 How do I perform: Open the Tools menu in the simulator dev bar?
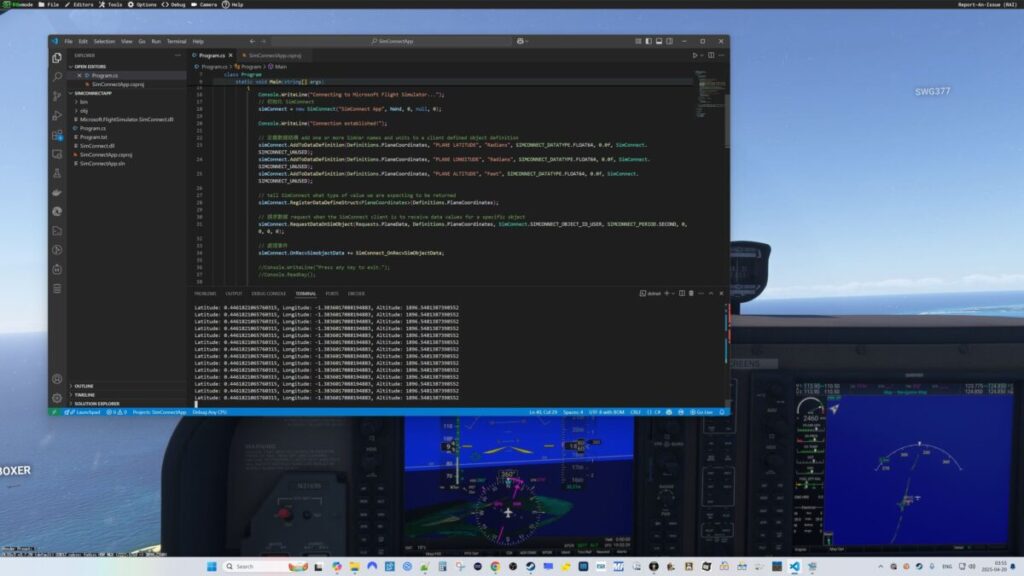point(111,5)
